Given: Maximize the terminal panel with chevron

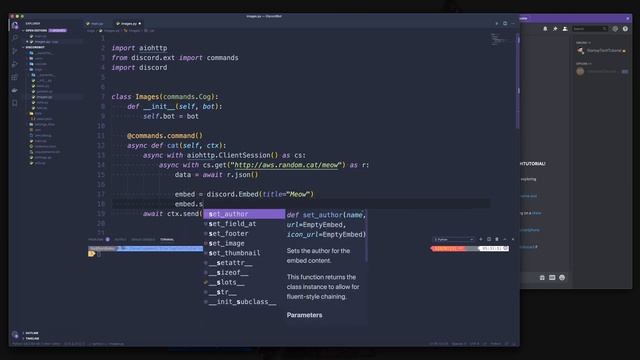Looking at the screenshot, I should coord(505,239).
